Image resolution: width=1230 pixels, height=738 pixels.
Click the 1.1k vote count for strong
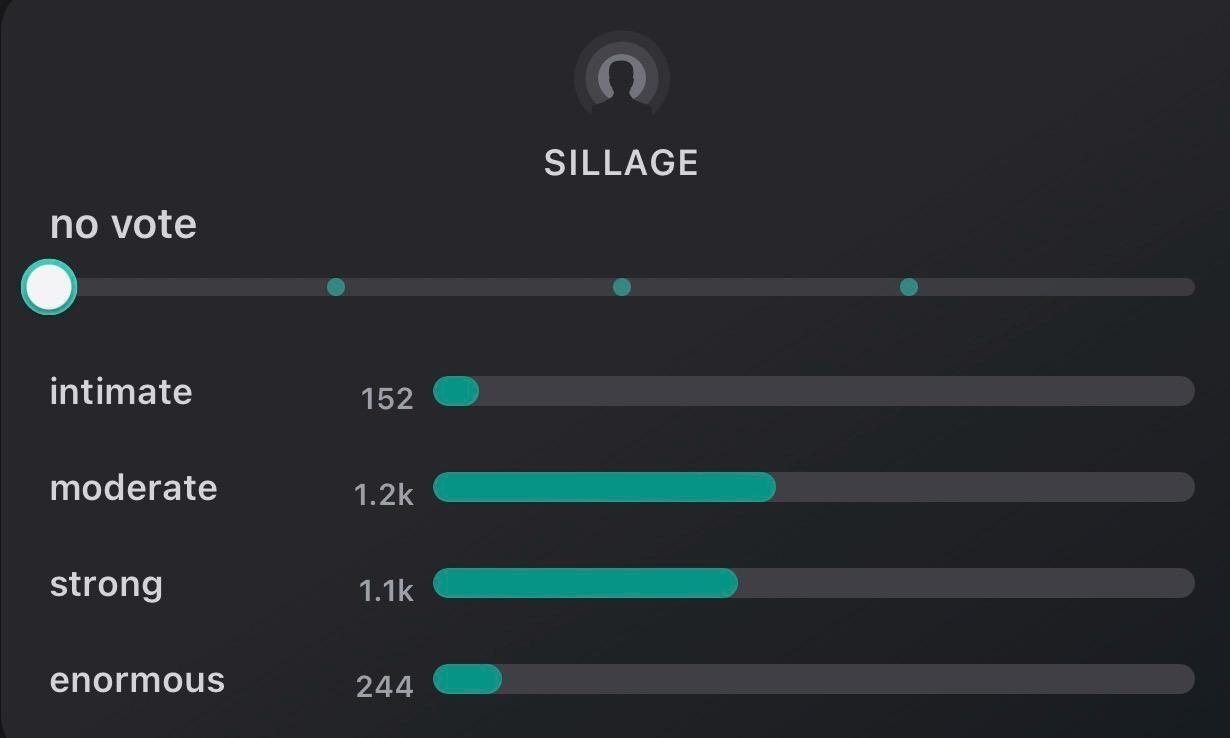tap(386, 591)
